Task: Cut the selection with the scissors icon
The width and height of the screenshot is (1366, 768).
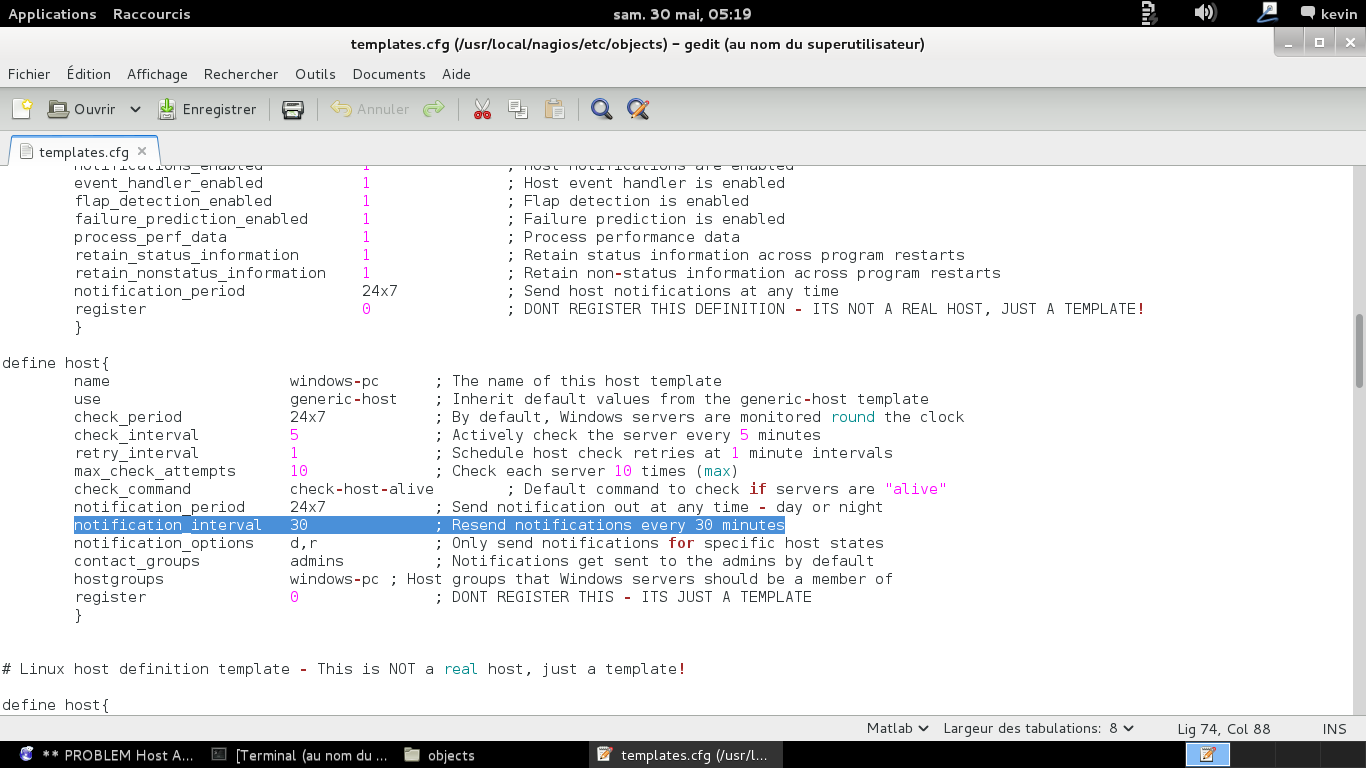Action: click(x=482, y=109)
